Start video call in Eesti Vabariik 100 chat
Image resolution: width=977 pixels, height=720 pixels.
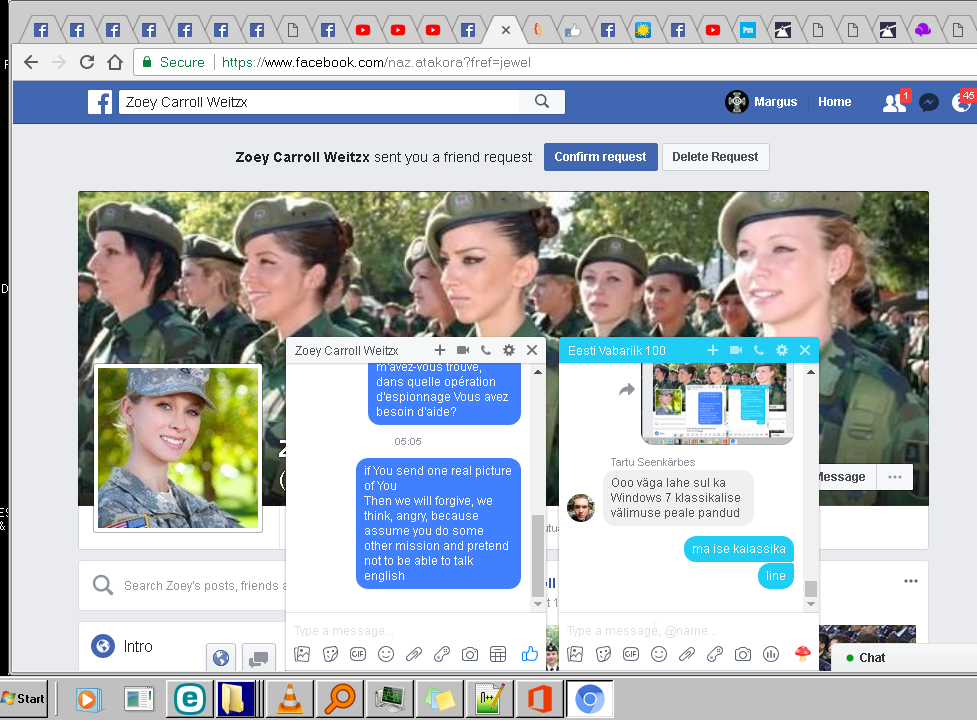736,350
